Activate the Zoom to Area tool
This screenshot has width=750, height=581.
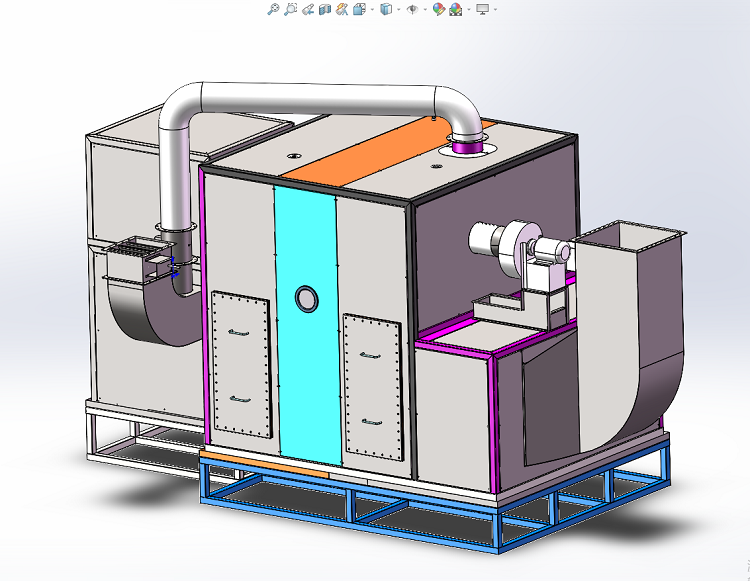pos(290,9)
